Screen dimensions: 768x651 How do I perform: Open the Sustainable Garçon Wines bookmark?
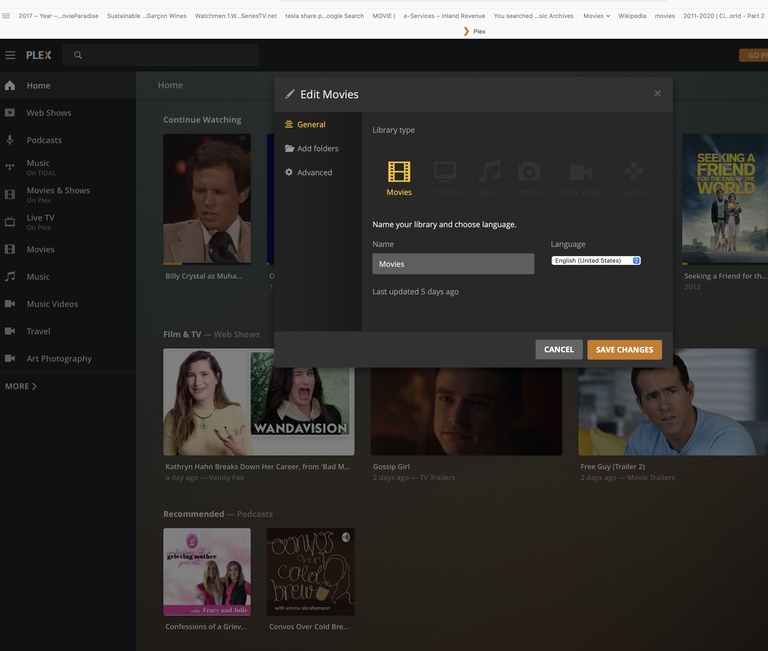click(x=146, y=16)
